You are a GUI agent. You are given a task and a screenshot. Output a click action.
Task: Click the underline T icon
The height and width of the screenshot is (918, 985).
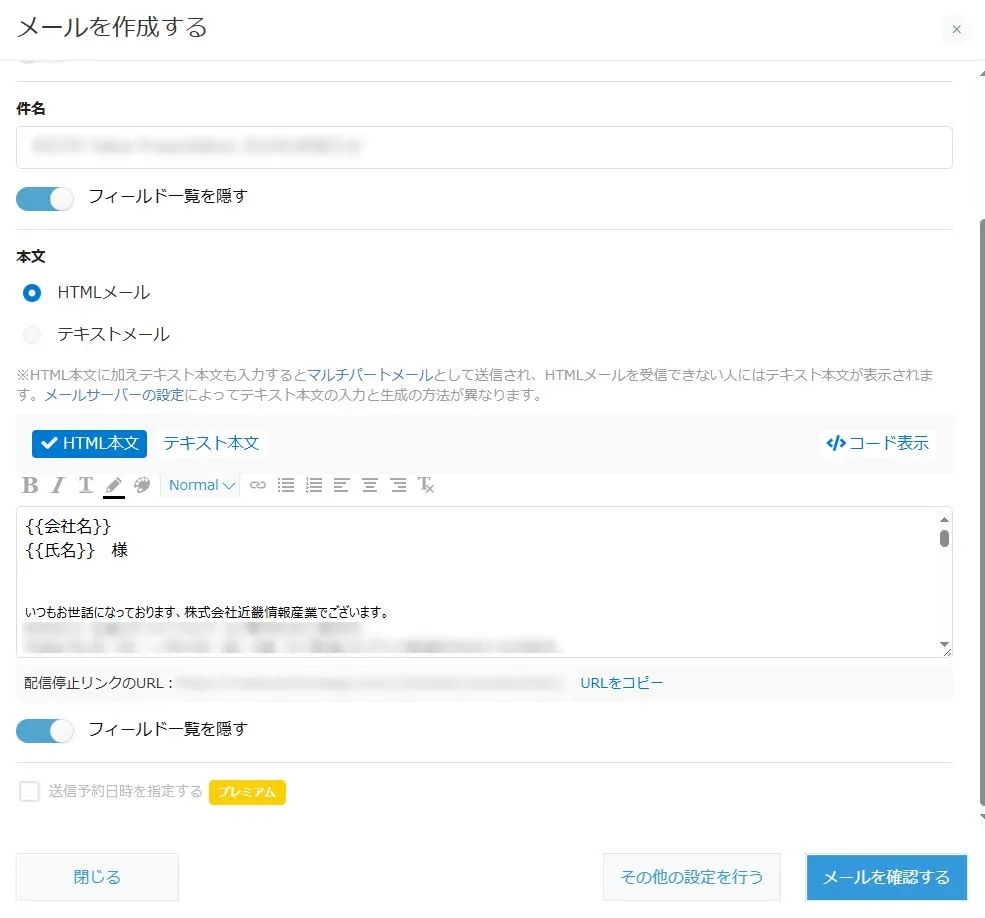(86, 485)
